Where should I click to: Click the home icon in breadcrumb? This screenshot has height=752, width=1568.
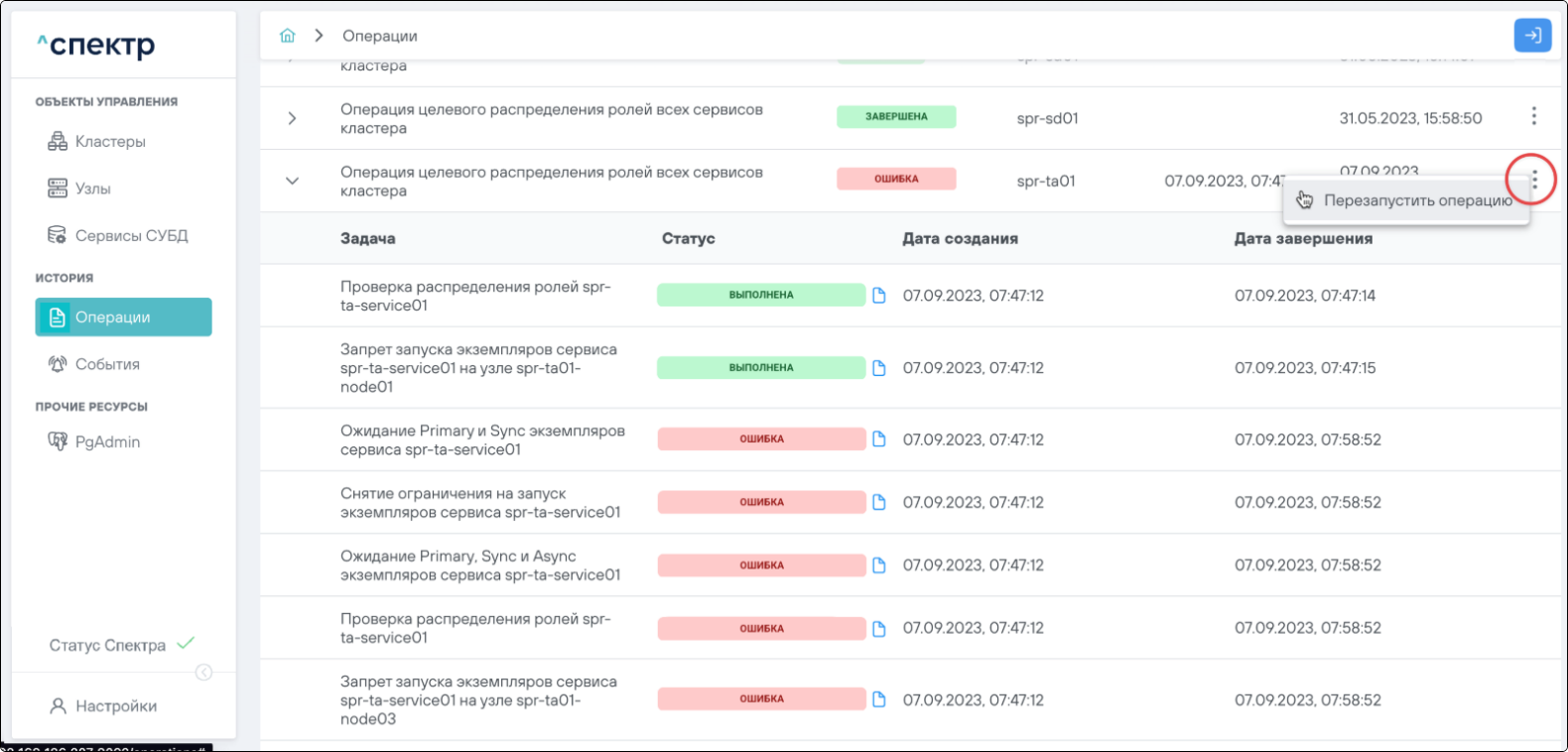(288, 36)
